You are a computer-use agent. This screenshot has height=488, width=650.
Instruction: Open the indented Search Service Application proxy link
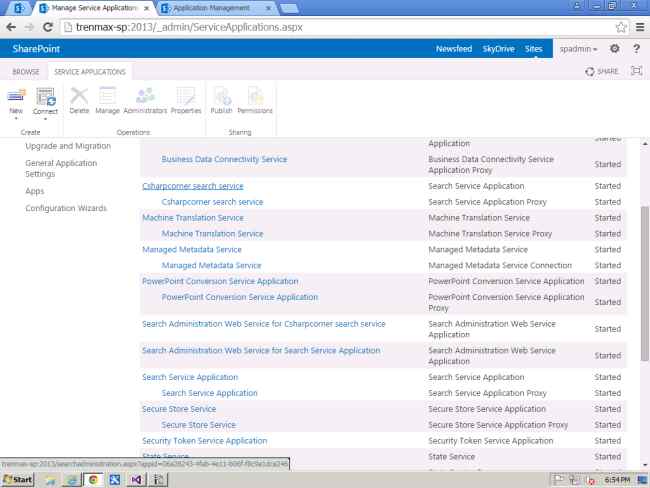click(x=209, y=393)
